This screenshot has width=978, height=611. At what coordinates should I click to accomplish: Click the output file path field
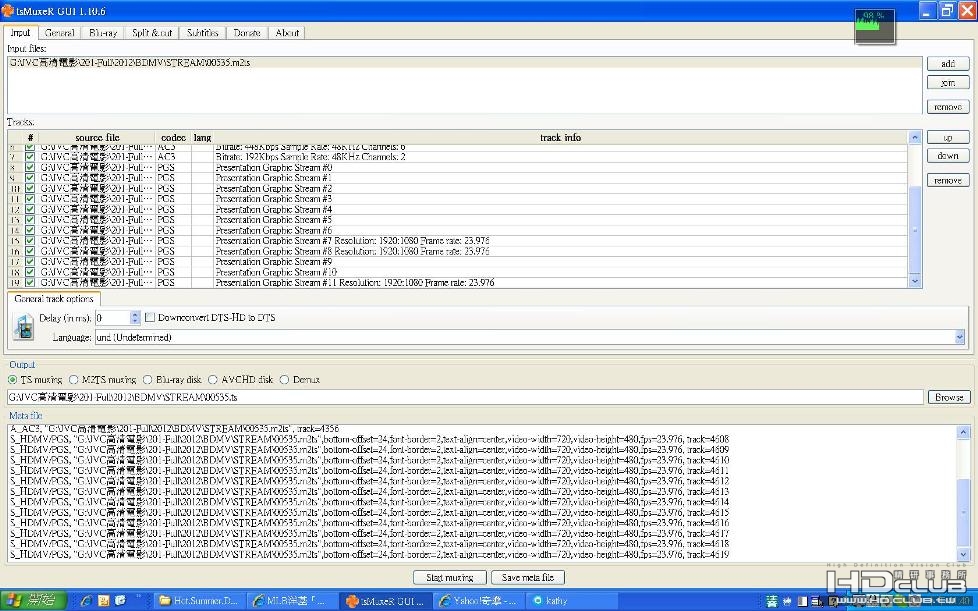[x=465, y=397]
